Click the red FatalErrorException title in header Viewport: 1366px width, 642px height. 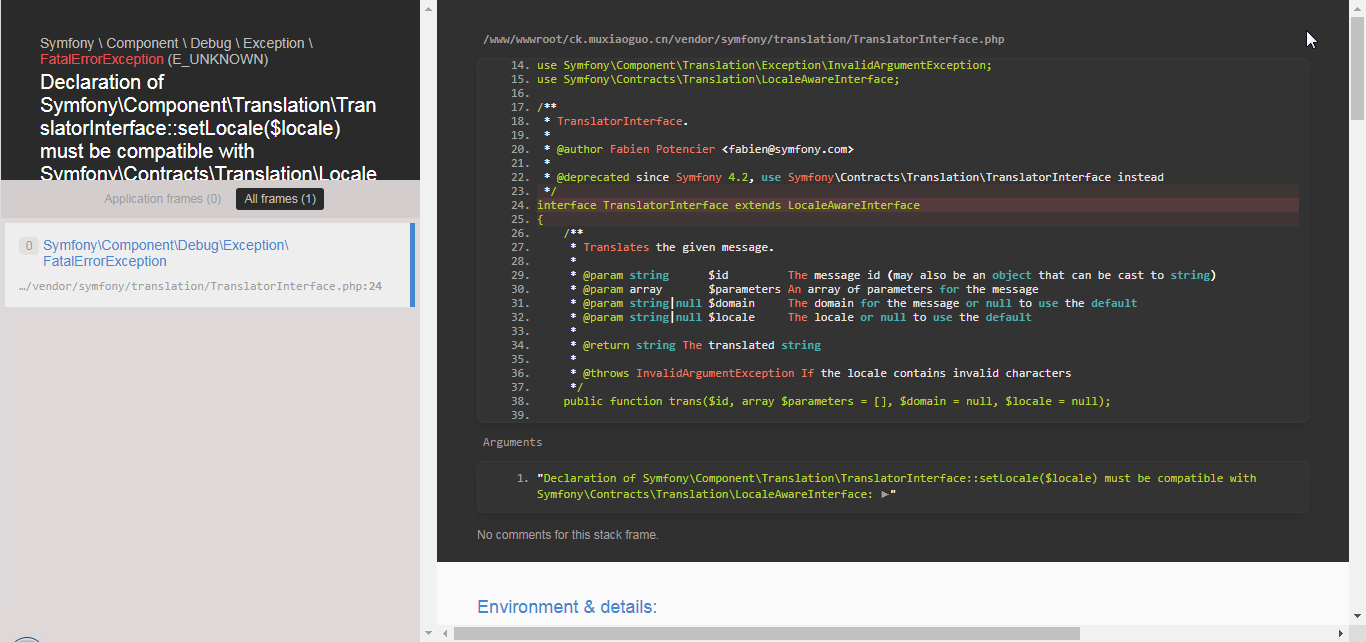pyautogui.click(x=101, y=59)
